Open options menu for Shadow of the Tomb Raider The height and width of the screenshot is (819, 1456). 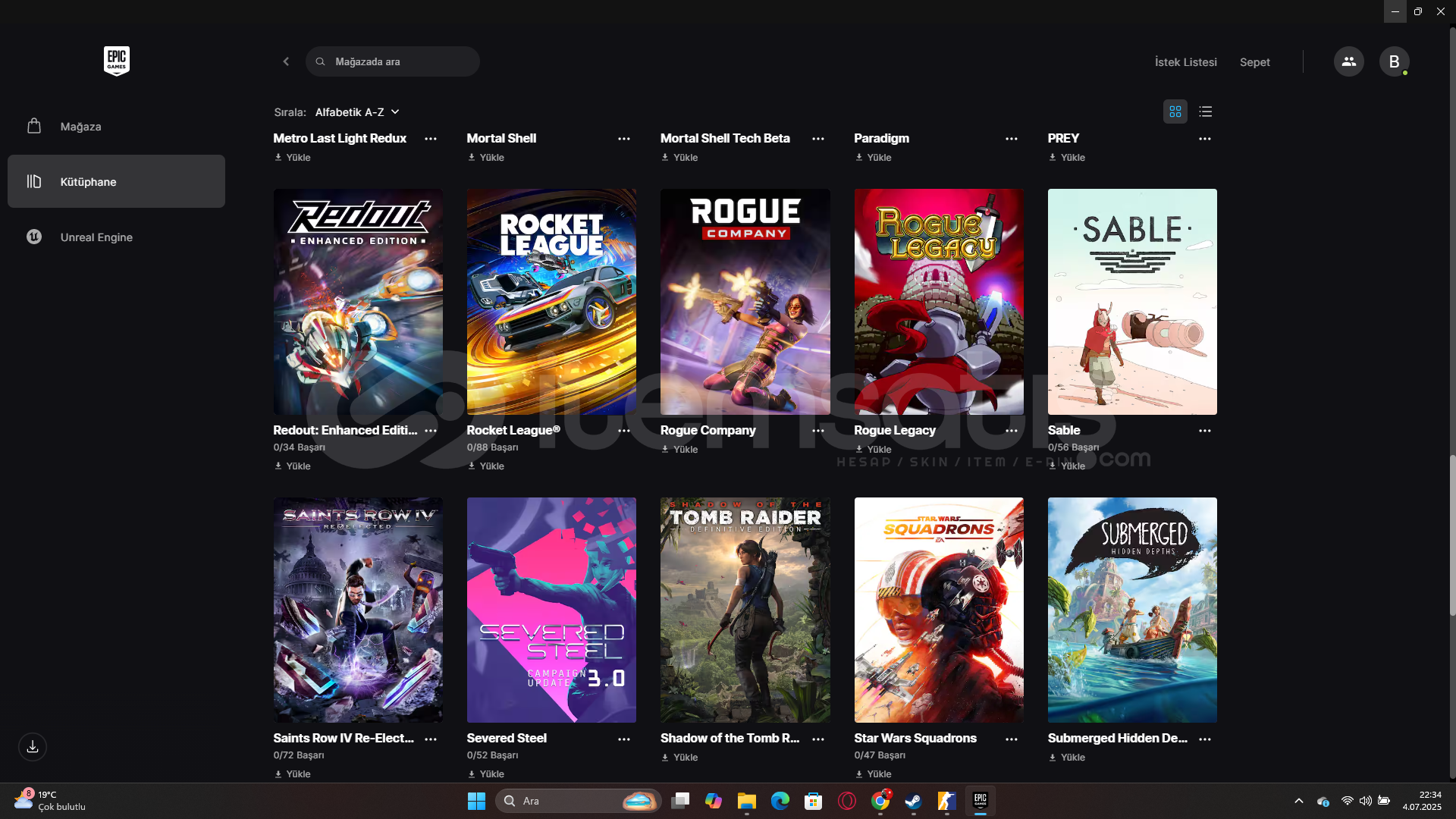pyautogui.click(x=818, y=739)
